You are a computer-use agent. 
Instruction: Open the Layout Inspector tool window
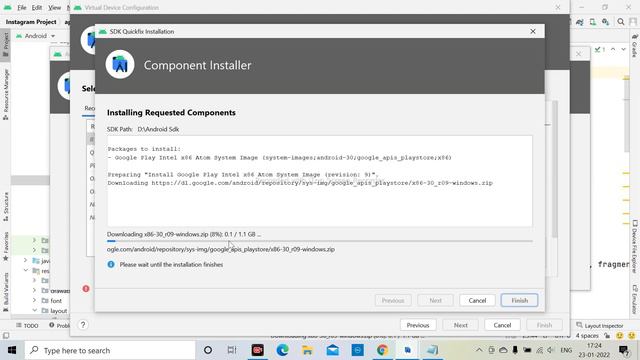[600, 325]
